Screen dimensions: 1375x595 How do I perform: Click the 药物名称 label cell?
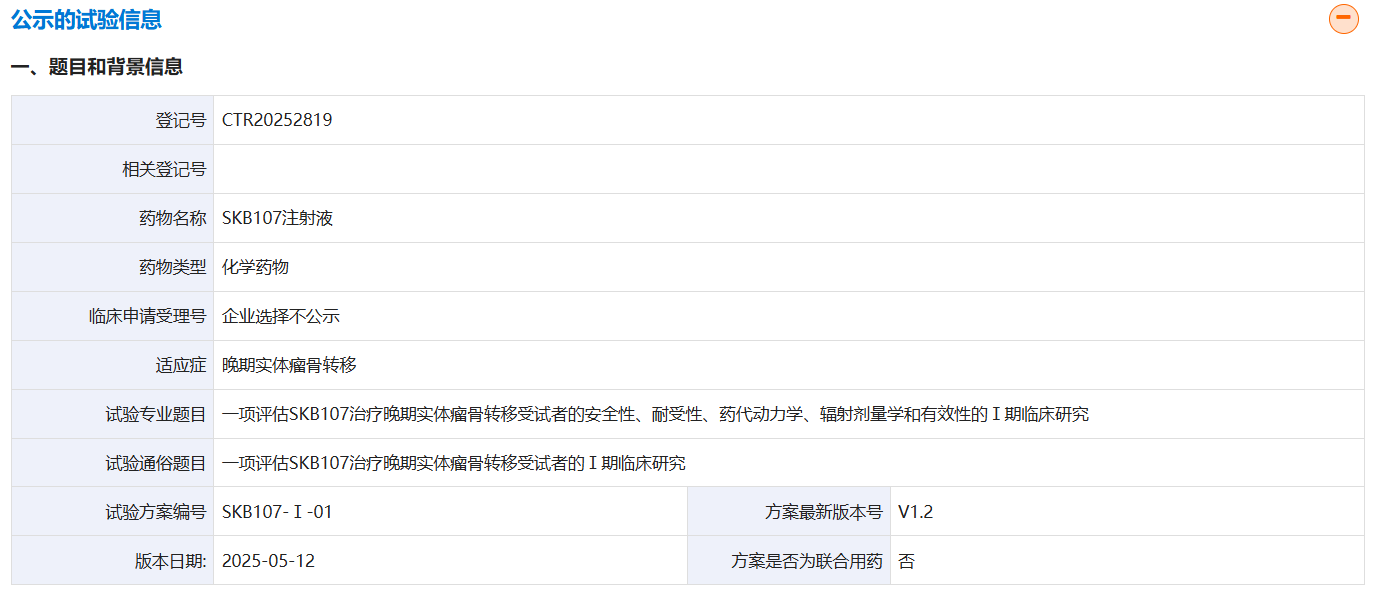[x=113, y=218]
